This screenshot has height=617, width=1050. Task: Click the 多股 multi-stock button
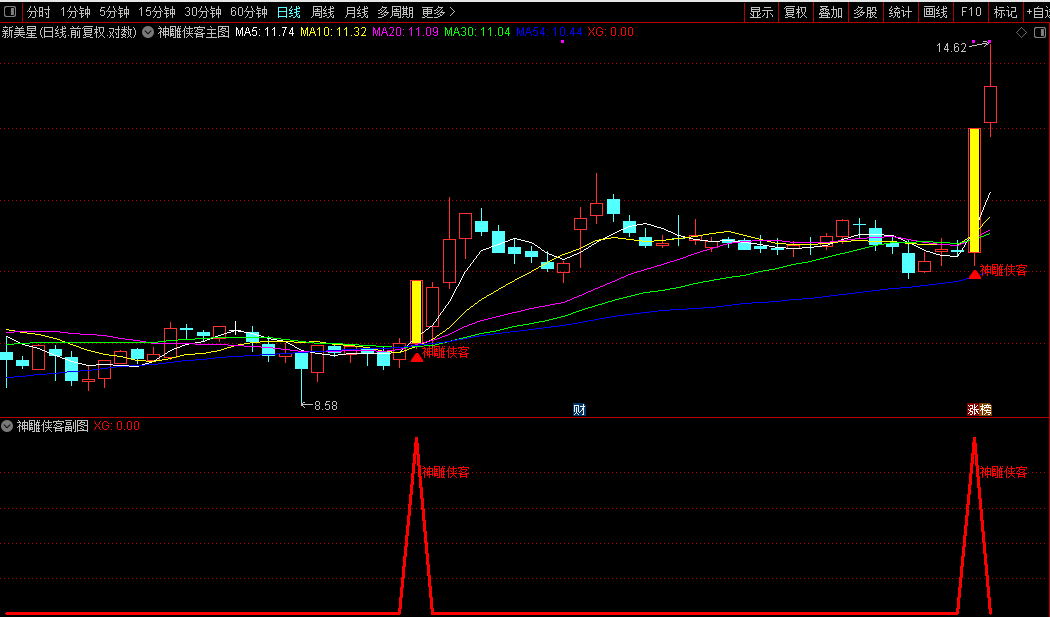pyautogui.click(x=865, y=12)
